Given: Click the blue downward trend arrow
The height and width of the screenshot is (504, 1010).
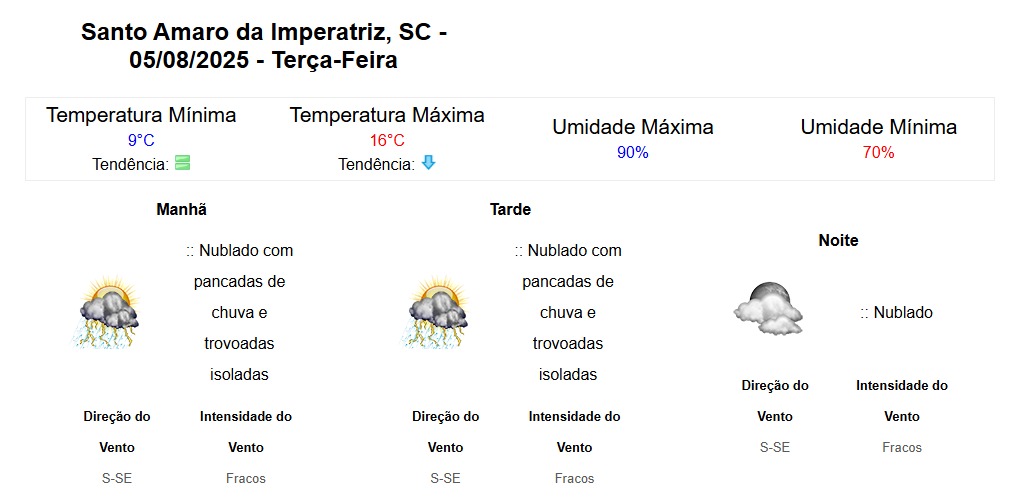Looking at the screenshot, I should pyautogui.click(x=428, y=162).
